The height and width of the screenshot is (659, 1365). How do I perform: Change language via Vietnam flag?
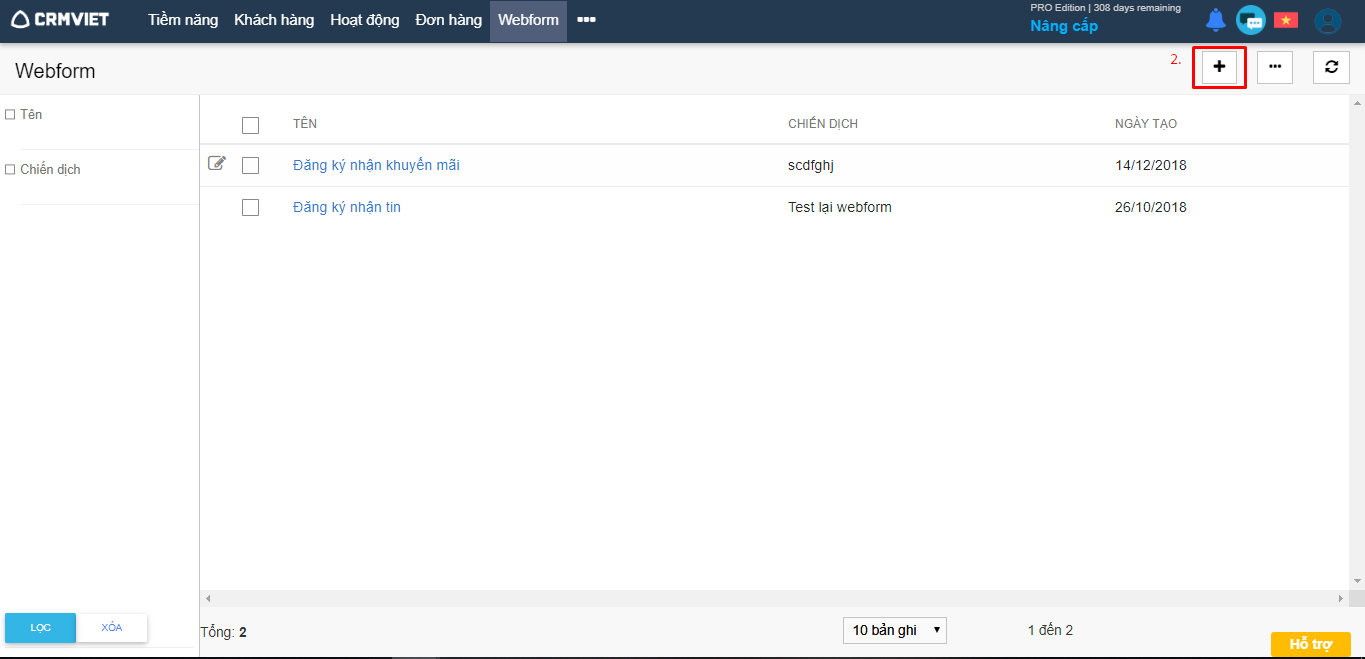[1285, 20]
